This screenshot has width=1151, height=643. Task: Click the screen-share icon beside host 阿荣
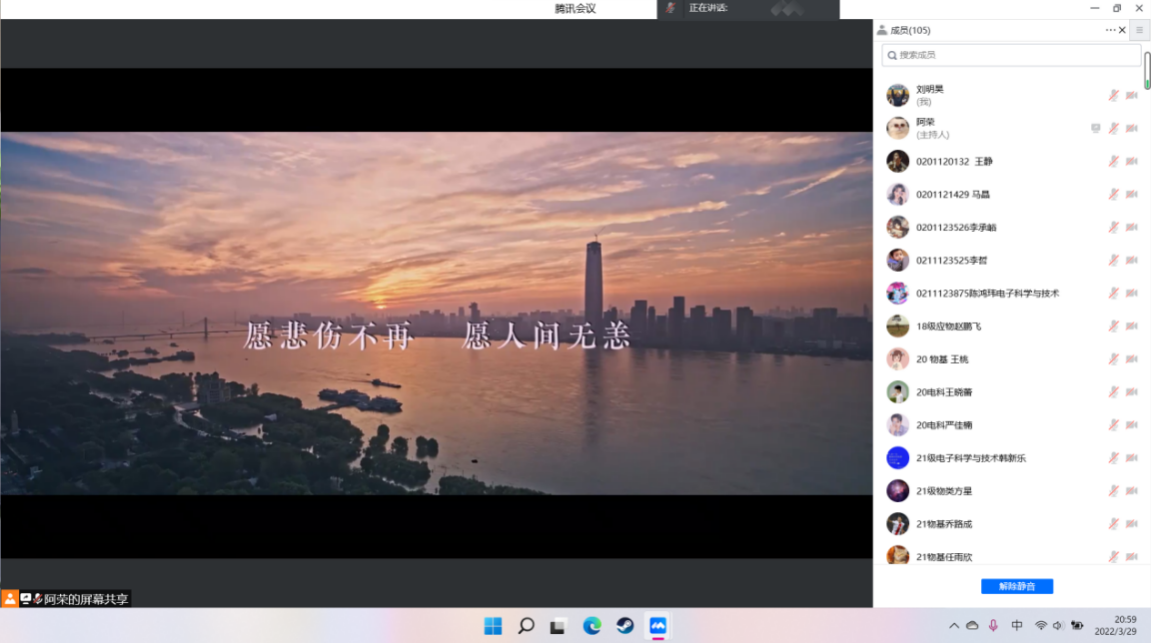pyautogui.click(x=1096, y=128)
